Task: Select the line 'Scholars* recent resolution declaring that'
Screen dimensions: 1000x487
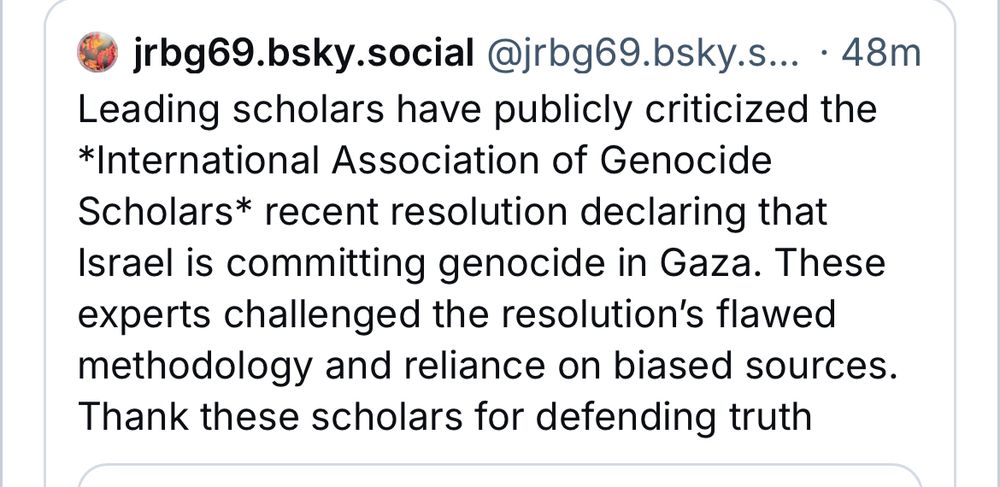Action: click(x=453, y=212)
